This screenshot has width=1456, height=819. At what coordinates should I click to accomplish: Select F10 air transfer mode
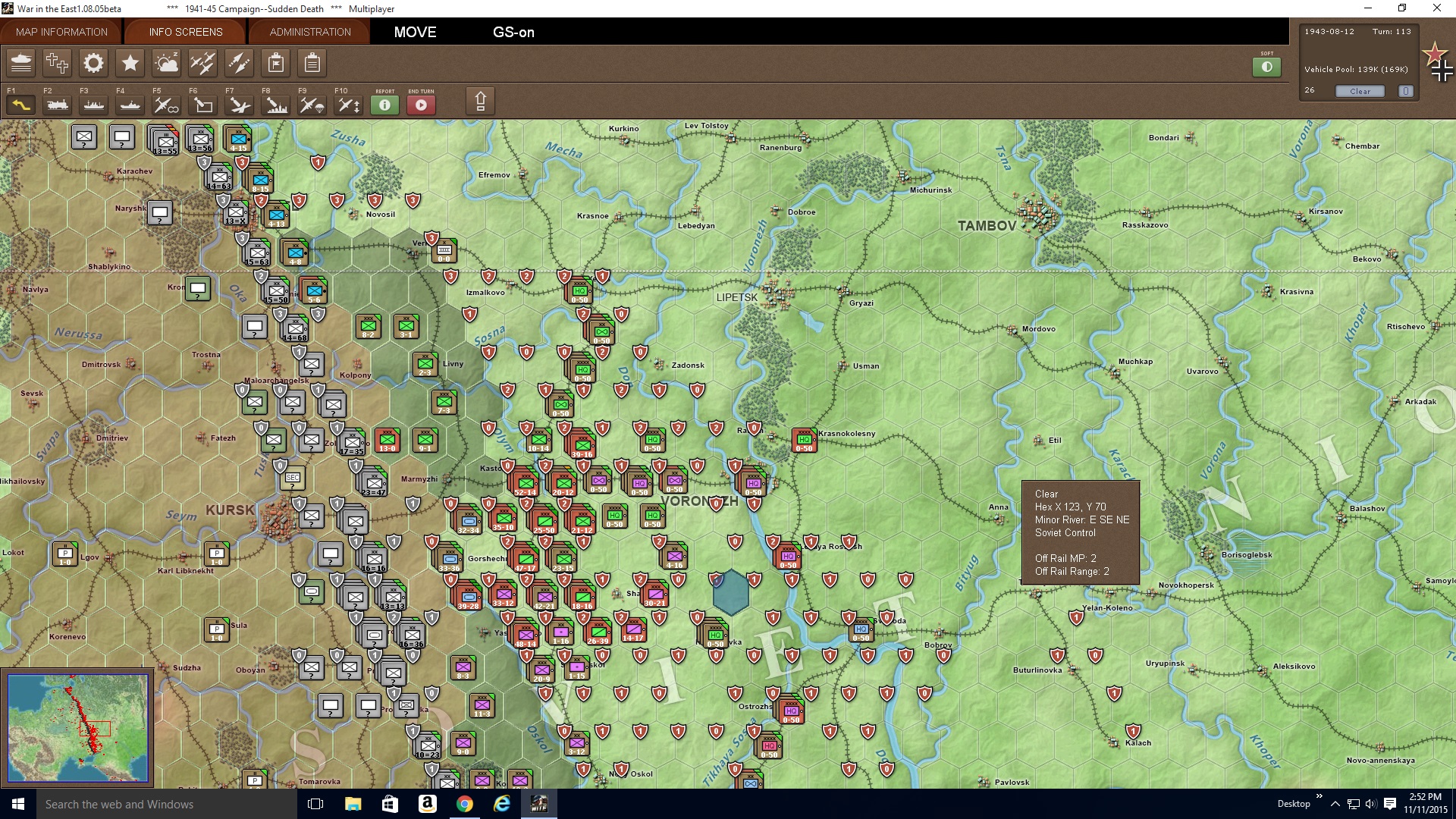pyautogui.click(x=349, y=105)
